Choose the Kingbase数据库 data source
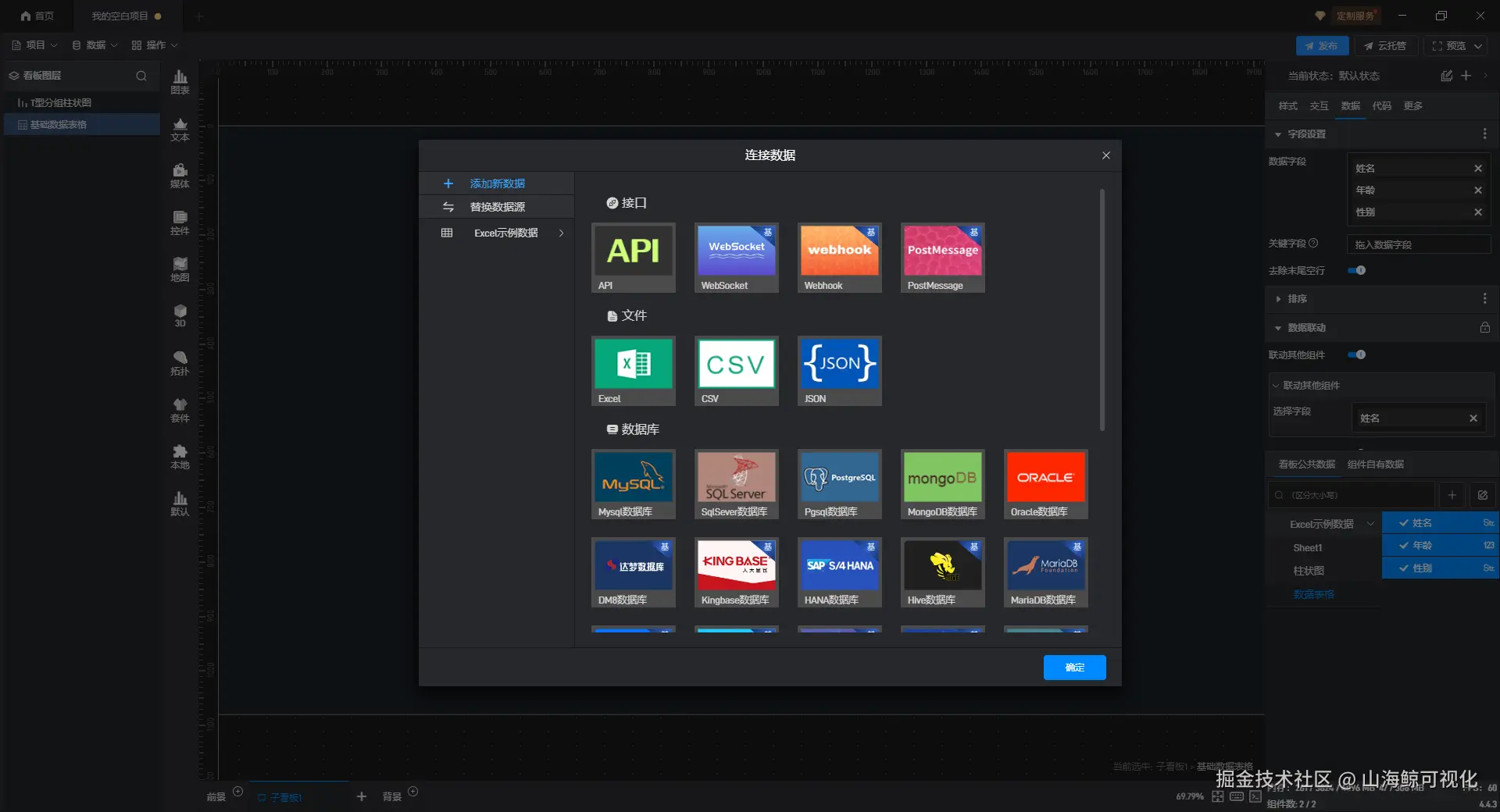 click(x=737, y=572)
